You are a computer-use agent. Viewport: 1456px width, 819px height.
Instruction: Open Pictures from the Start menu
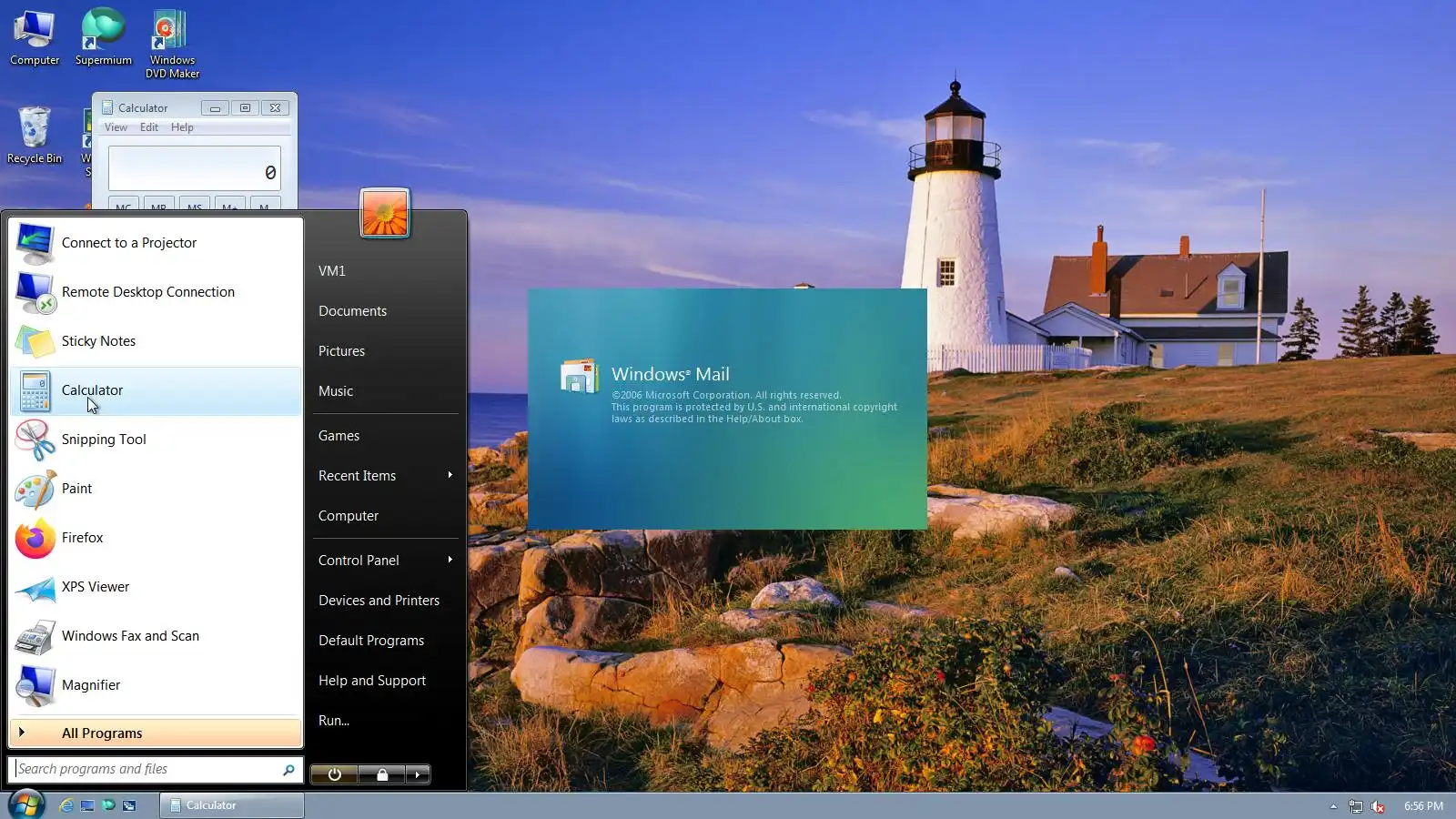coord(385,351)
